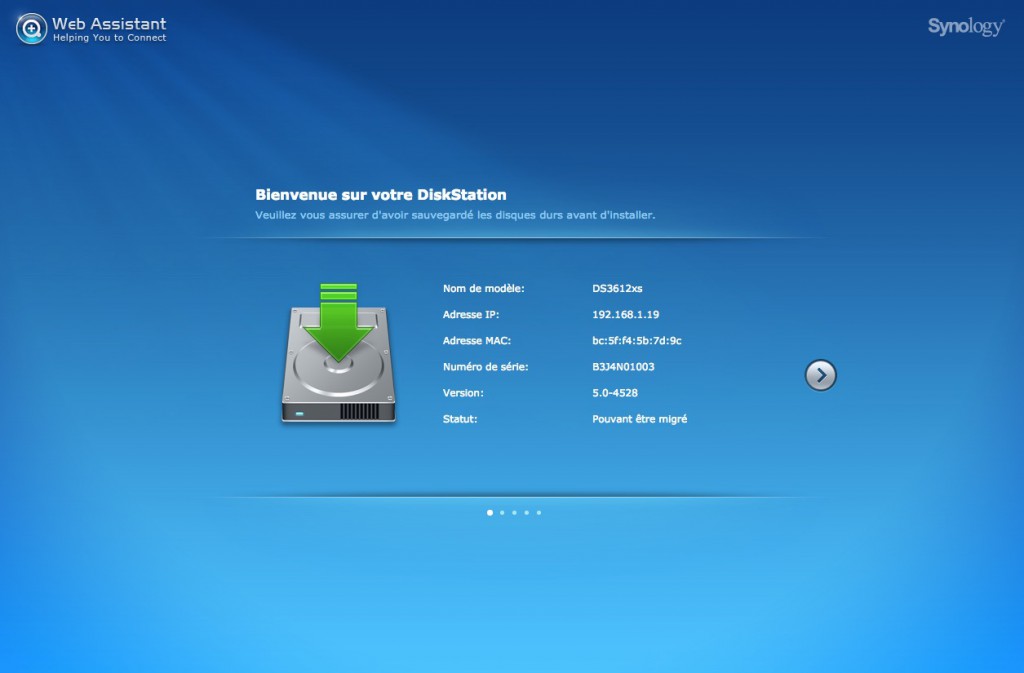
Task: Click the 'Version:' label
Action: [463, 393]
